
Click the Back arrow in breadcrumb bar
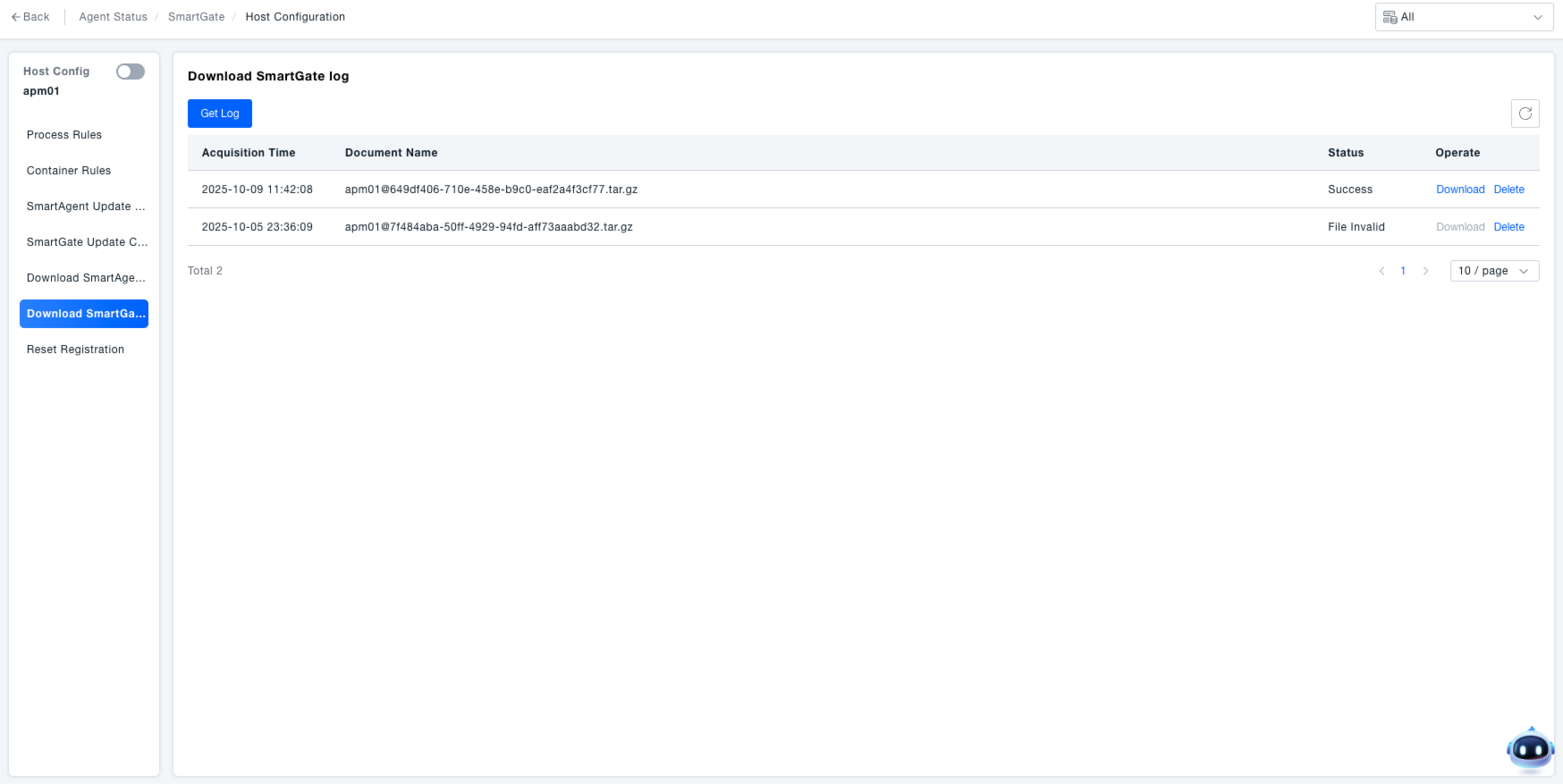pyautogui.click(x=30, y=17)
